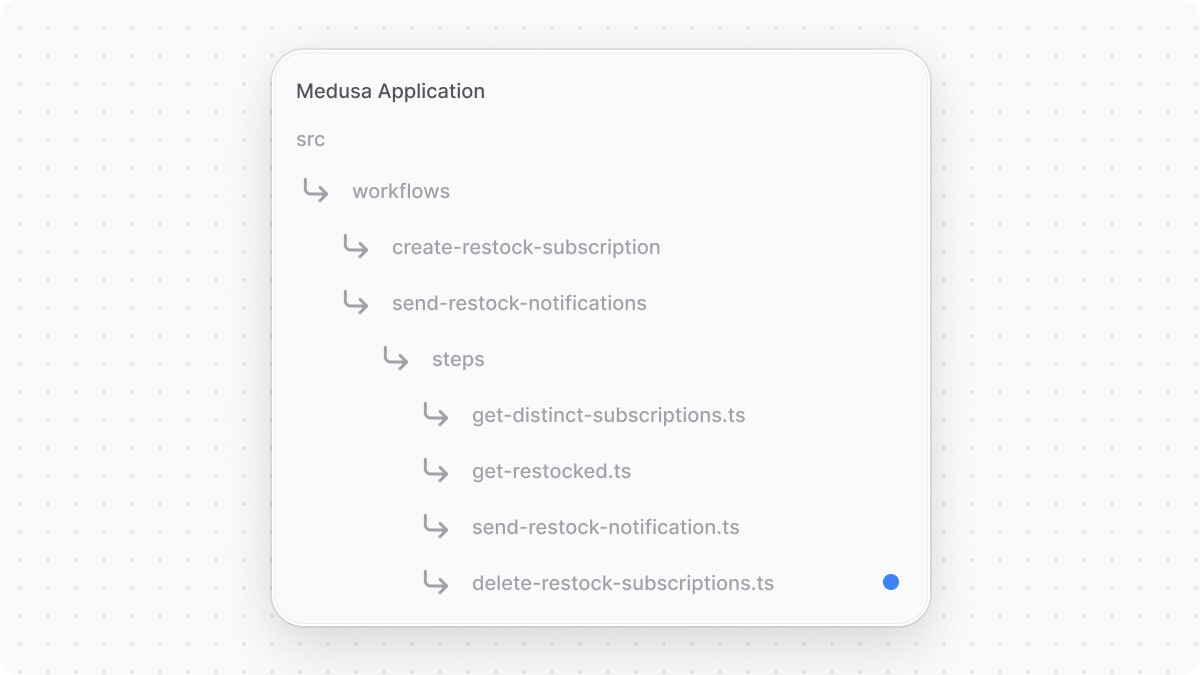Click the arrow icon beside get-restocked.ts
This screenshot has height=675, width=1200.
(x=436, y=471)
